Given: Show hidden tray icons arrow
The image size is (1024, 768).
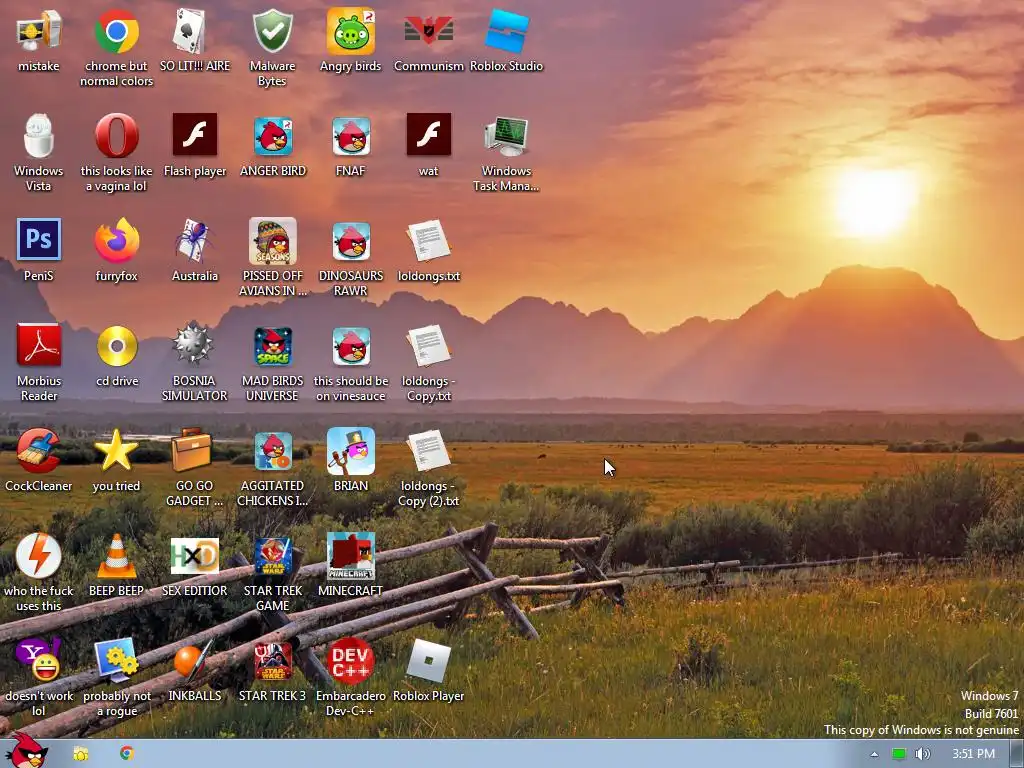Looking at the screenshot, I should click(874, 754).
